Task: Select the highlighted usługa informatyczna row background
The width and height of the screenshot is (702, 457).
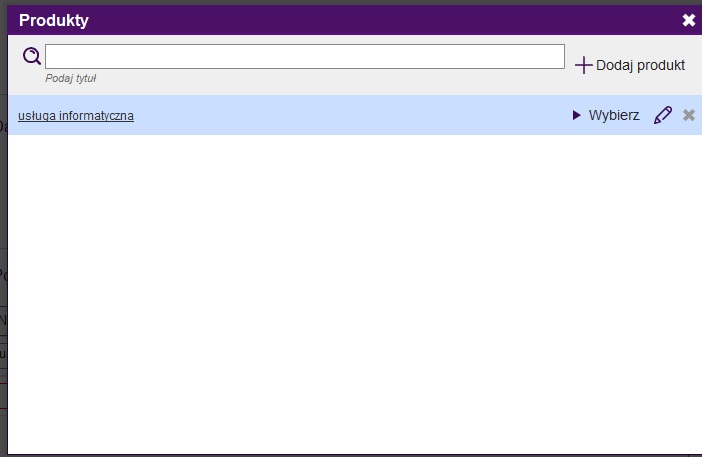Action: click(350, 115)
